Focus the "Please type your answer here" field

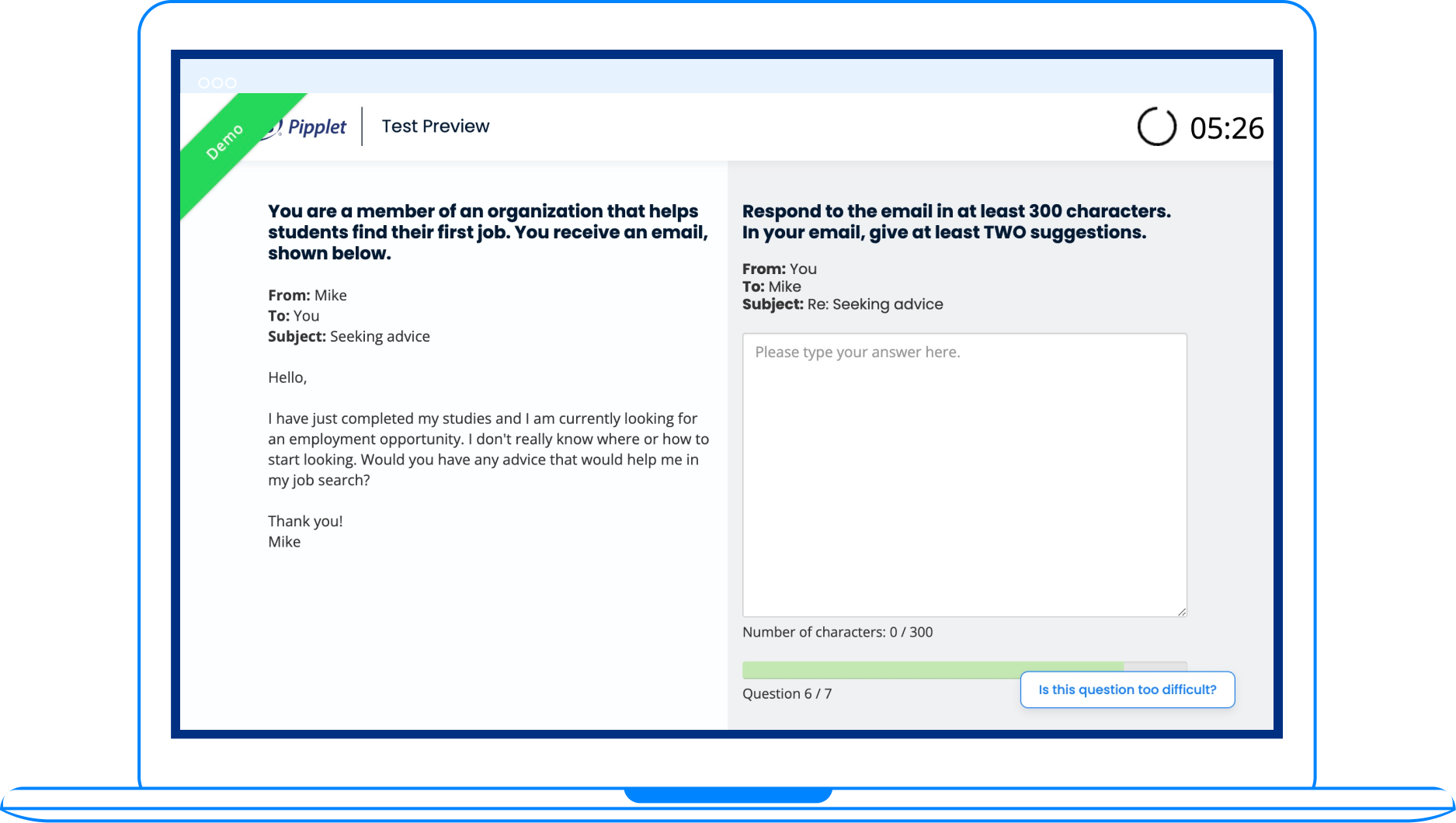click(x=964, y=474)
